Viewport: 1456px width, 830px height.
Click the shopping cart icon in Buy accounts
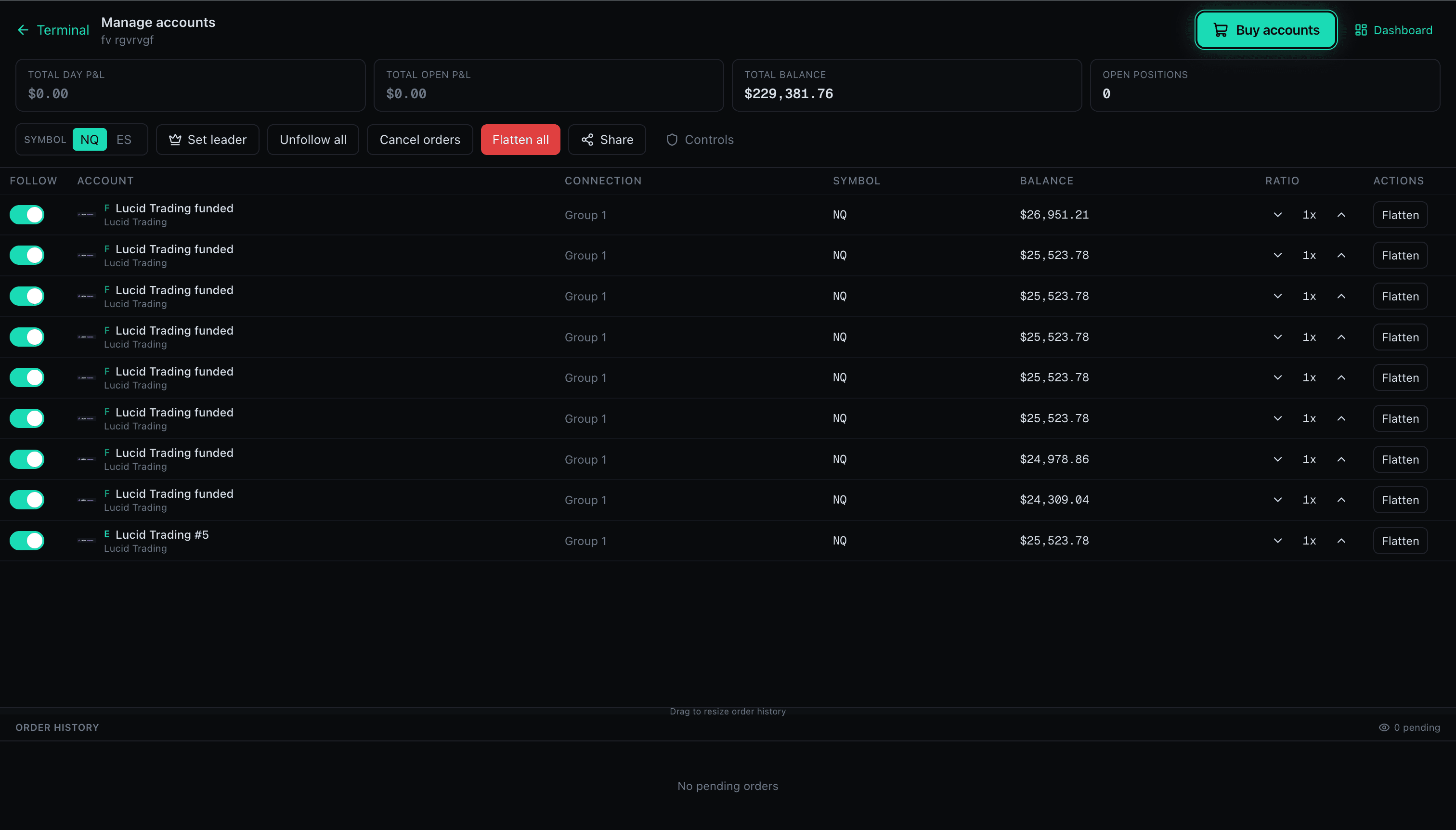[1220, 30]
